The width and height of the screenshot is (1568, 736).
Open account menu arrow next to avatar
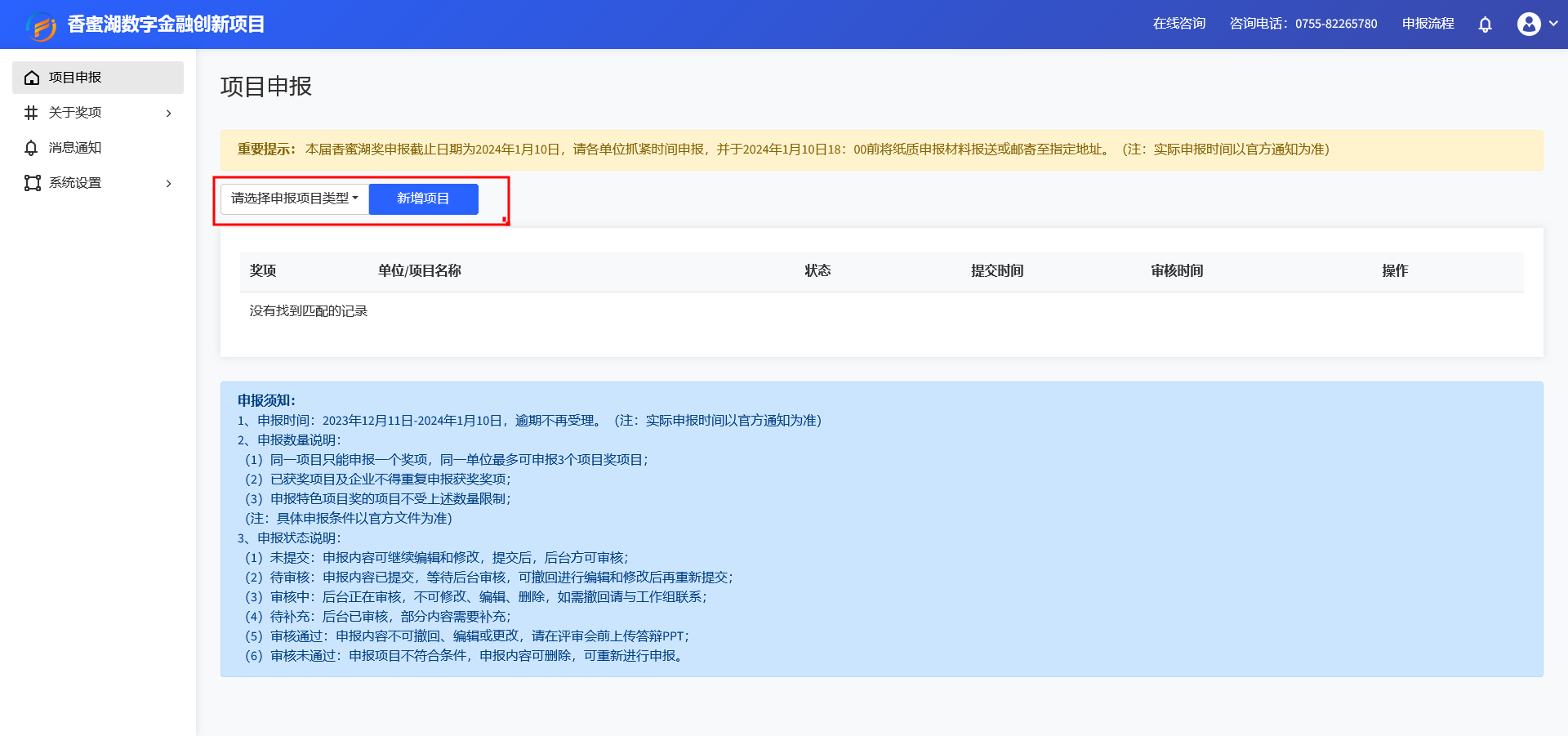pyautogui.click(x=1553, y=24)
